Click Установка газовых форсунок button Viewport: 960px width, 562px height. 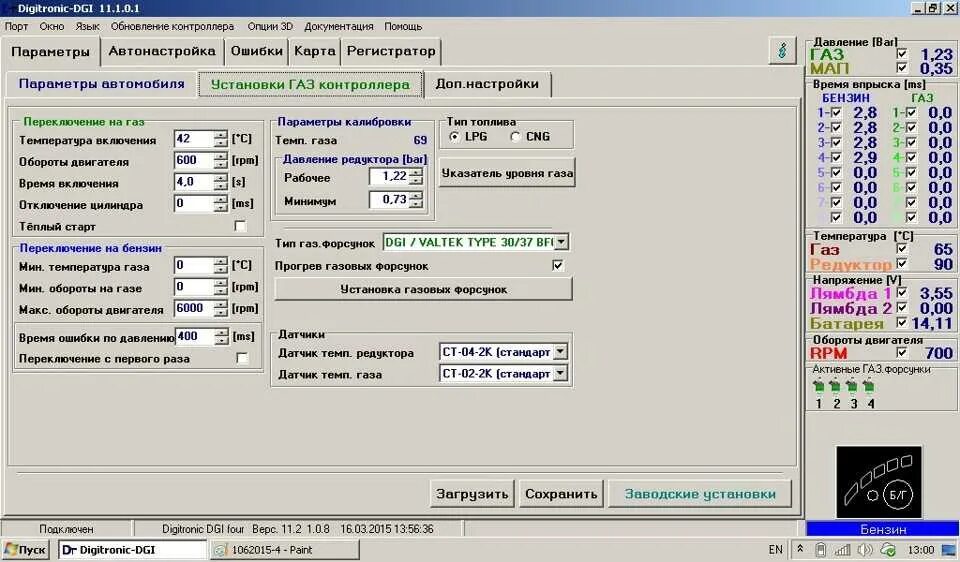click(x=423, y=289)
